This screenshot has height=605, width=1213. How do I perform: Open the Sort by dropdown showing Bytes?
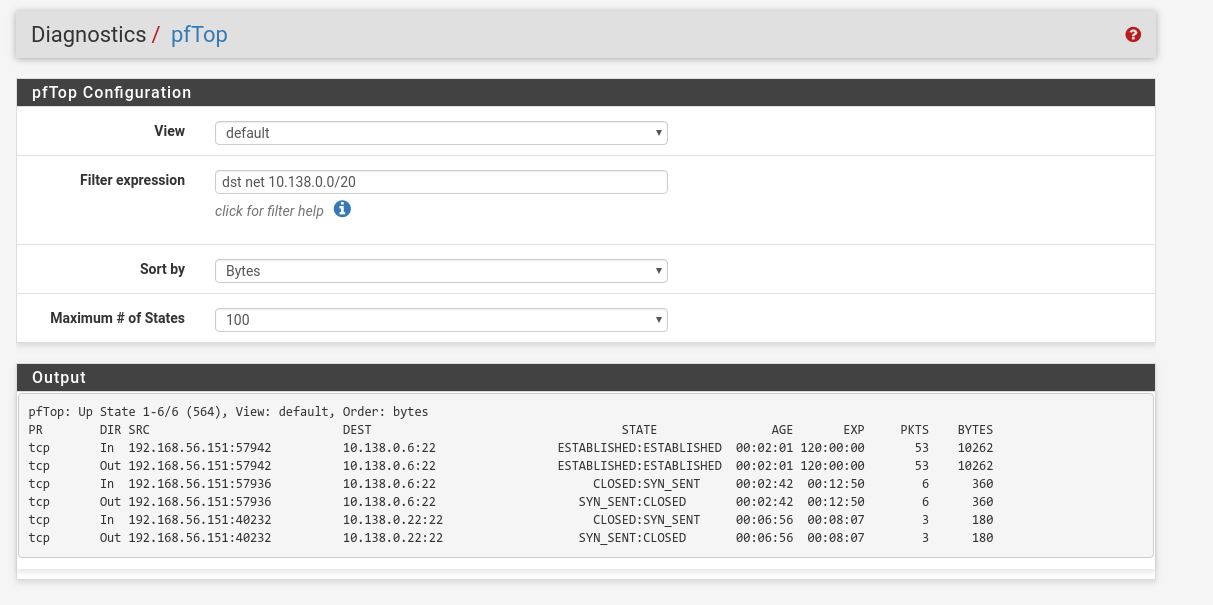point(441,271)
